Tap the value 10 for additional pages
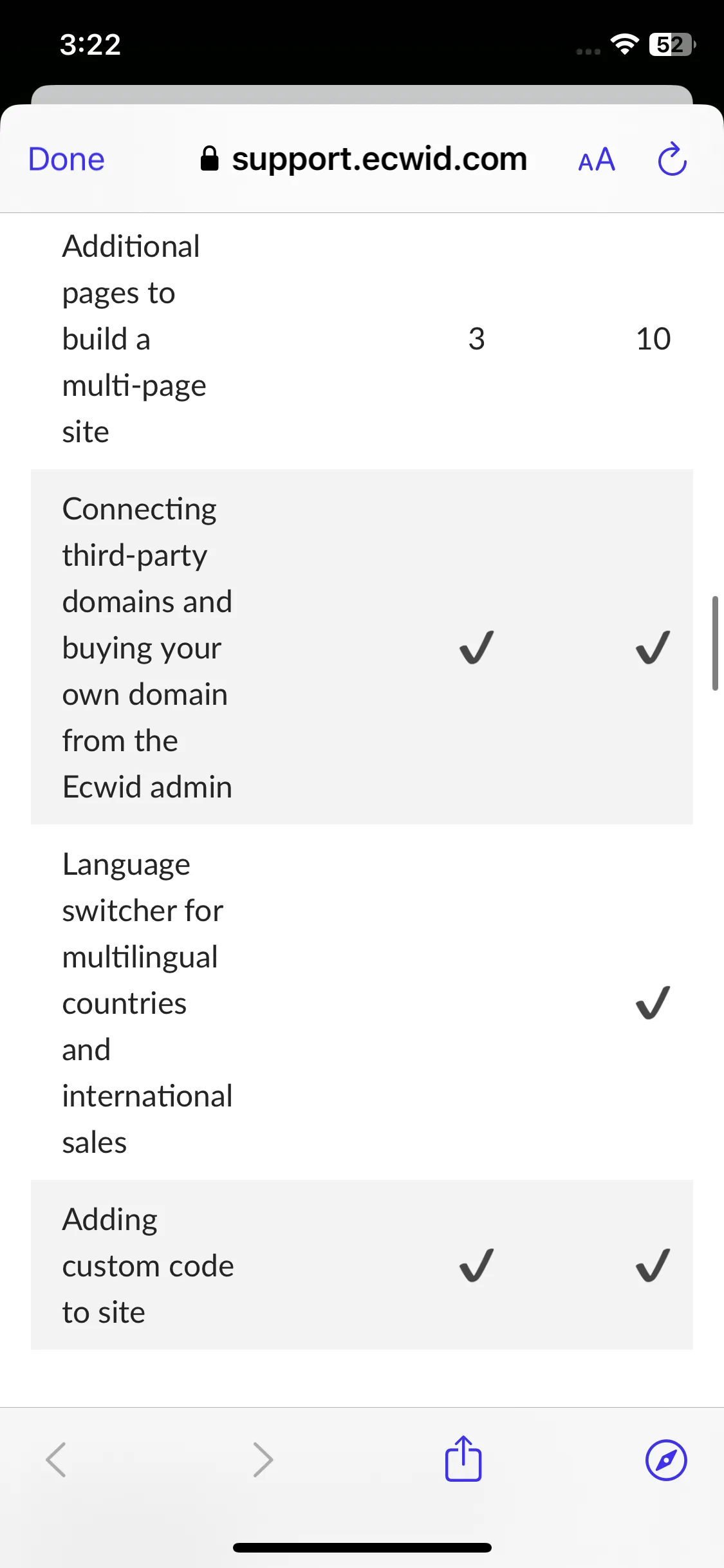The height and width of the screenshot is (1568, 724). 653,339
